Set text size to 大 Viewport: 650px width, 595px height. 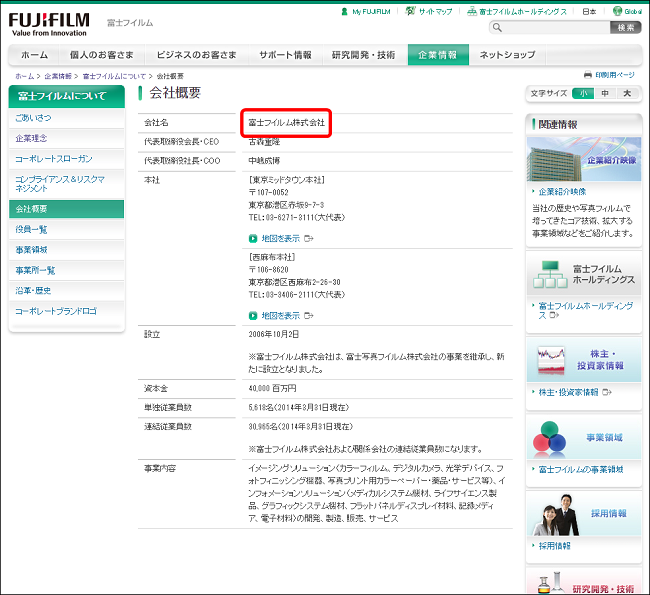click(x=627, y=93)
